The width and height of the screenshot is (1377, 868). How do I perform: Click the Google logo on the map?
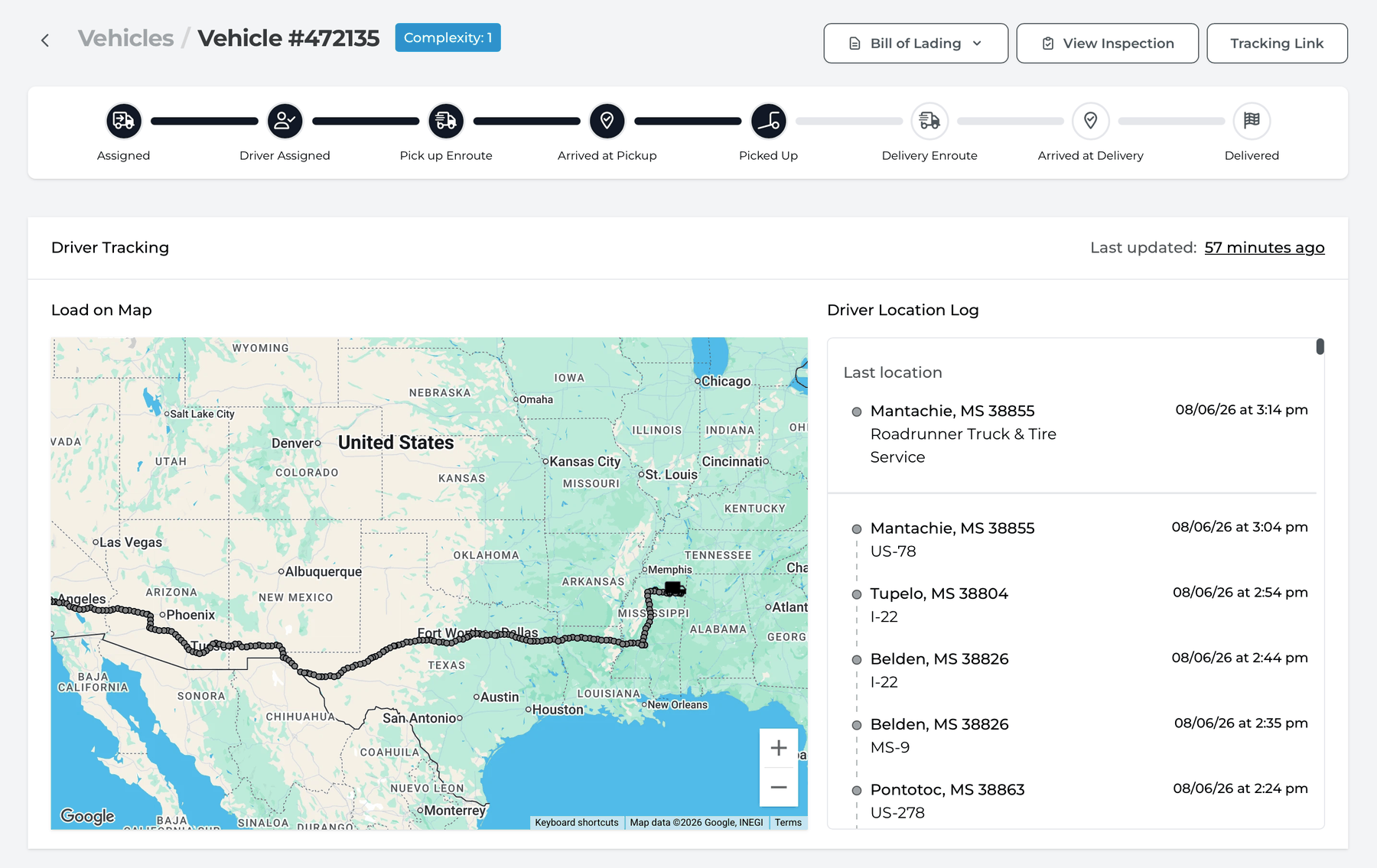point(88,816)
